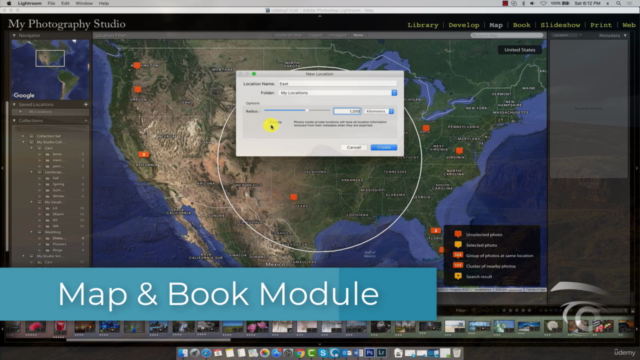Collapse the Collections panel
The image size is (640, 360).
click(14, 121)
